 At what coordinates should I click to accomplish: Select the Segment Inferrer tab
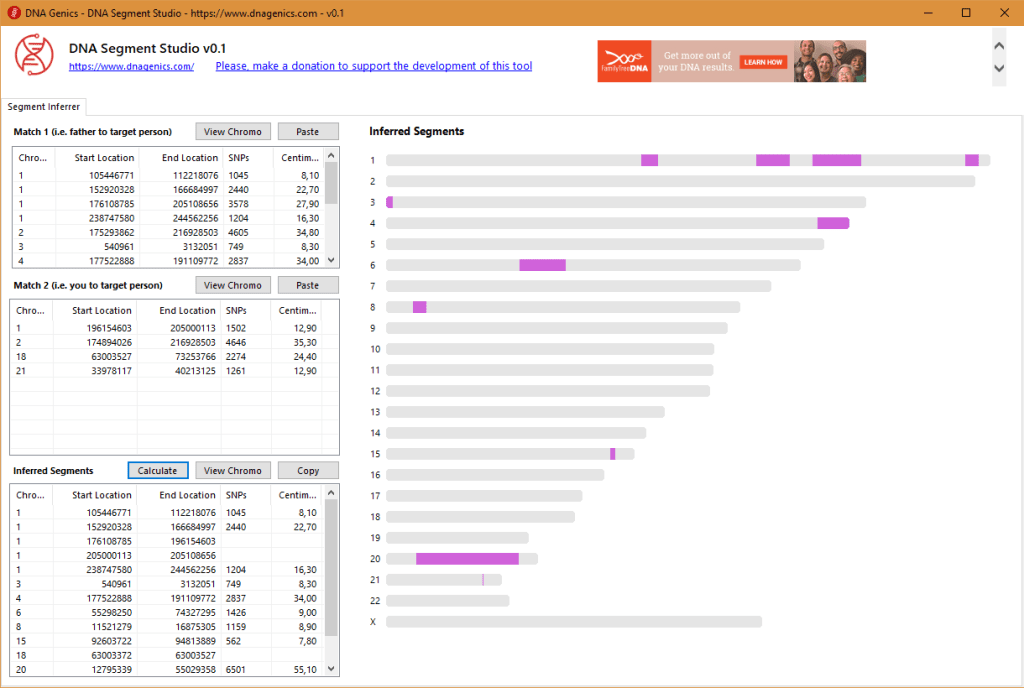[44, 106]
